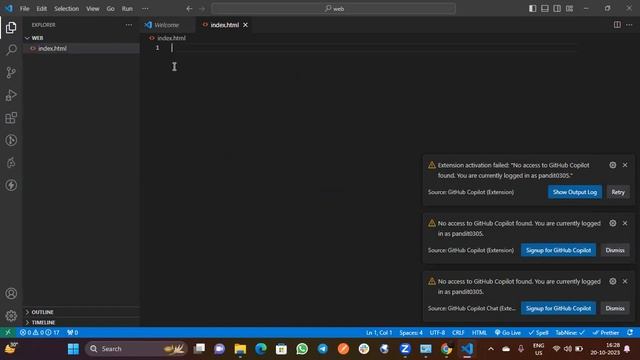Click the command center search box
The width and height of the screenshot is (640, 360).
[333, 9]
